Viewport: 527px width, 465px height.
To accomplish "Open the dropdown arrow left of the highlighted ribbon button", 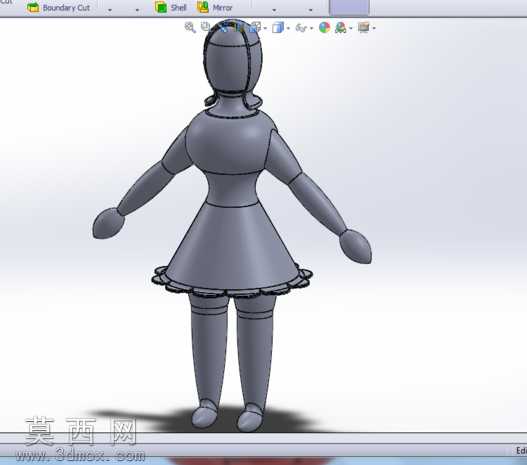I will pyautogui.click(x=311, y=10).
